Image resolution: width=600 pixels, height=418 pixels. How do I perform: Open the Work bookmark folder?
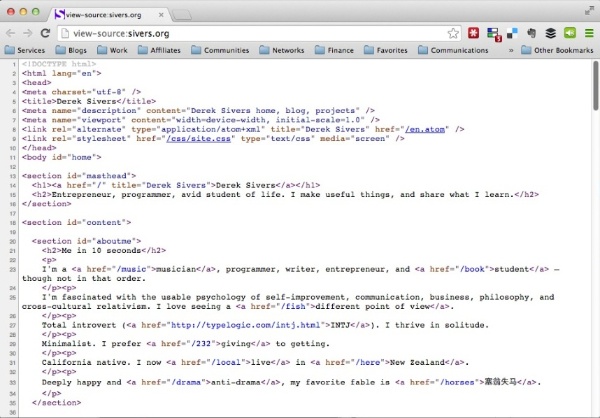pos(112,50)
